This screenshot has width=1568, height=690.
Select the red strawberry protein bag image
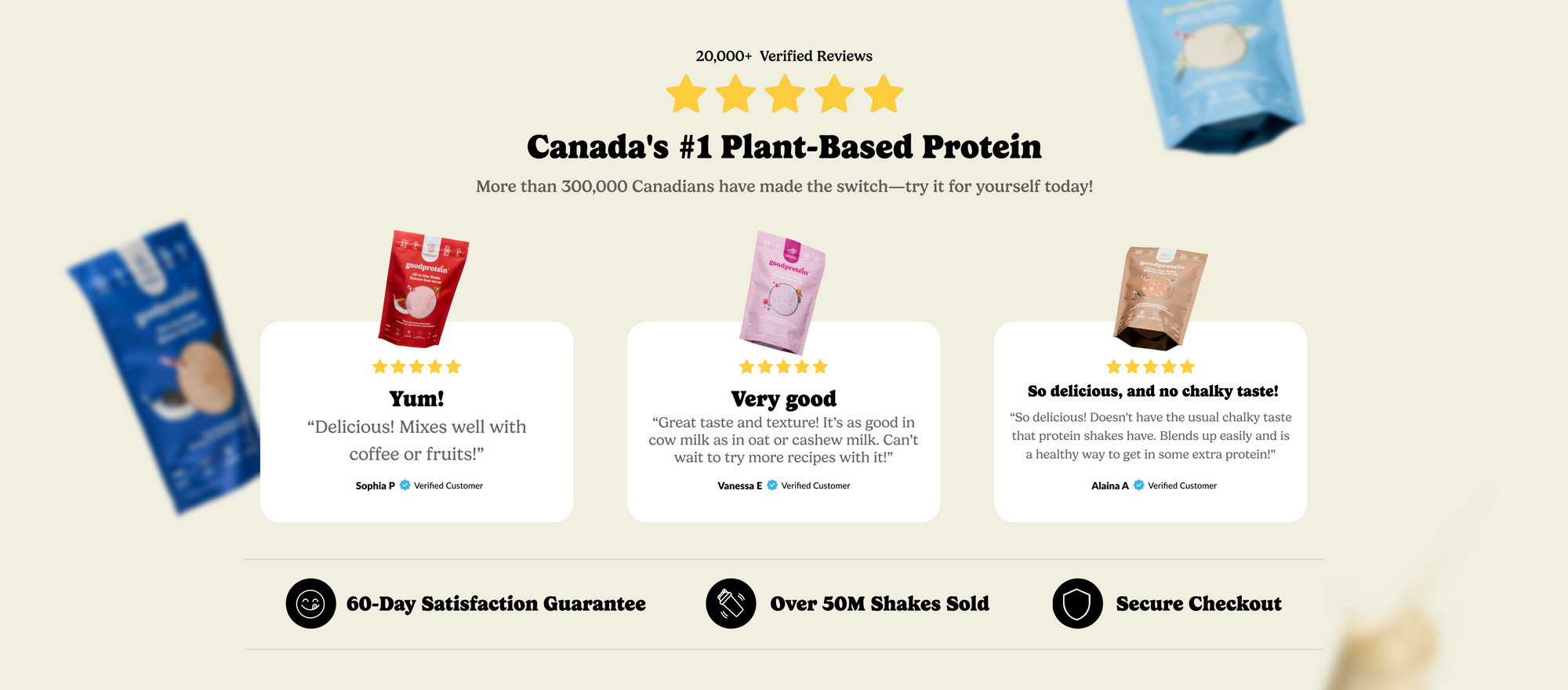point(423,289)
